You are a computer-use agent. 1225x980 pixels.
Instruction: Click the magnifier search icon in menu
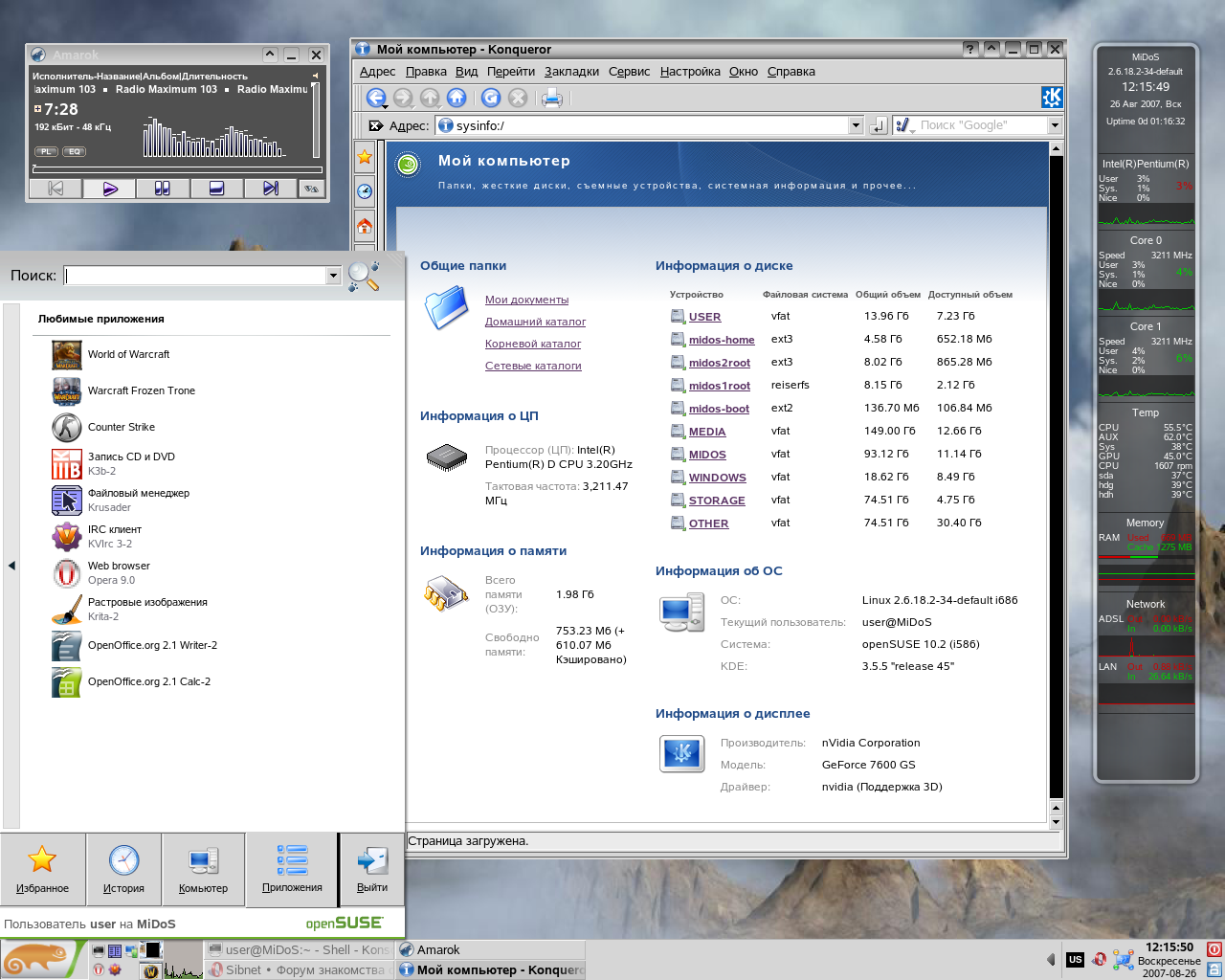[x=364, y=276]
